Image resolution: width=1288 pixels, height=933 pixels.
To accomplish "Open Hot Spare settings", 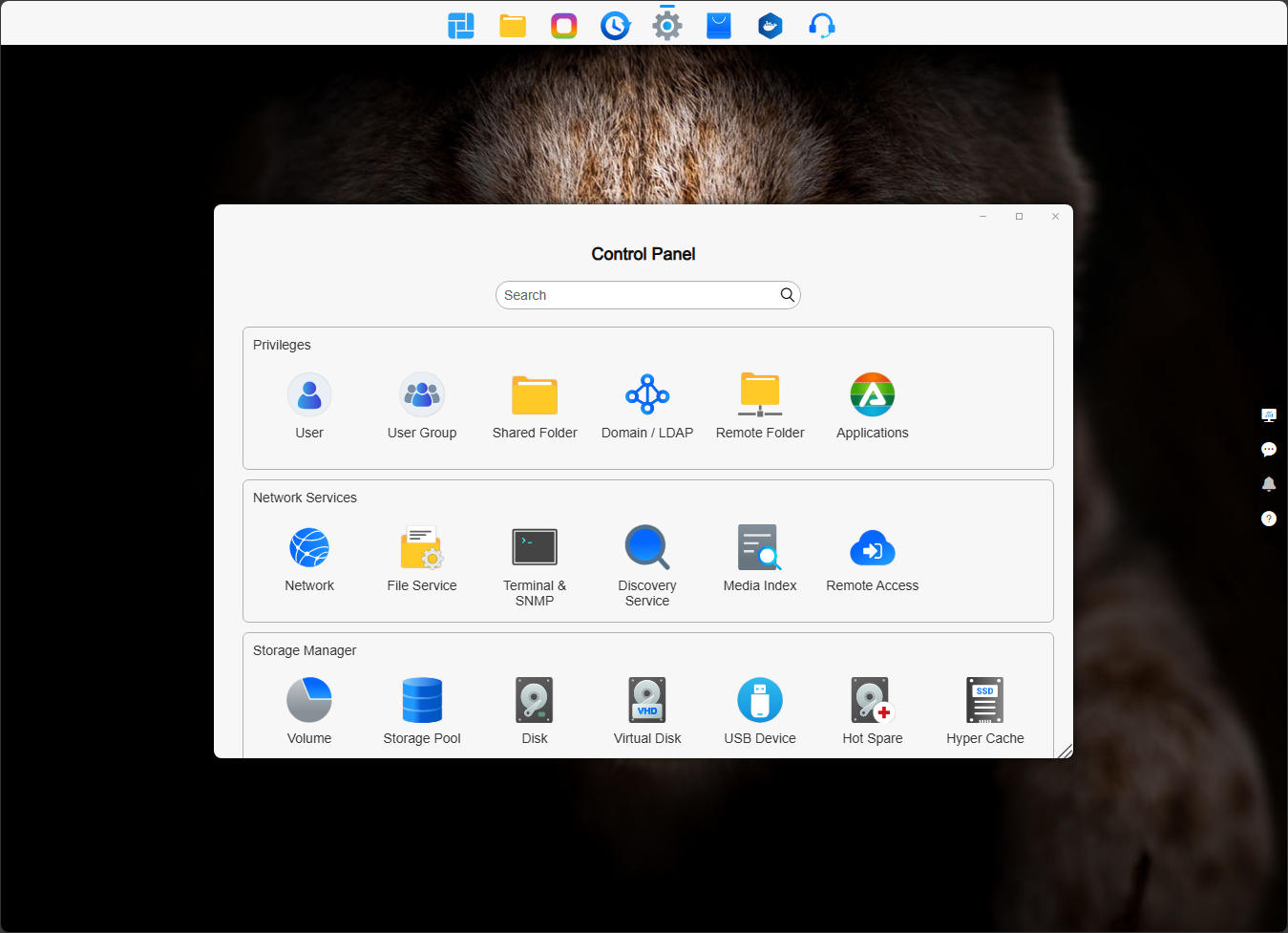I will pos(873,700).
